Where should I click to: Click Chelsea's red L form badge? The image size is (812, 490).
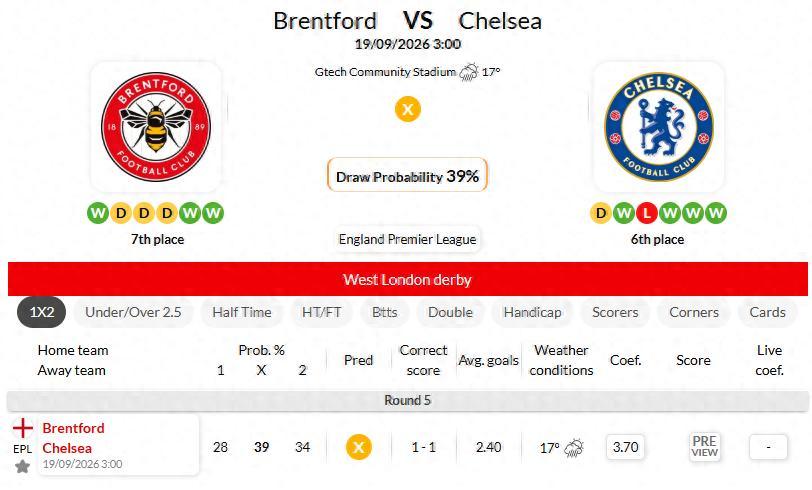coord(646,213)
